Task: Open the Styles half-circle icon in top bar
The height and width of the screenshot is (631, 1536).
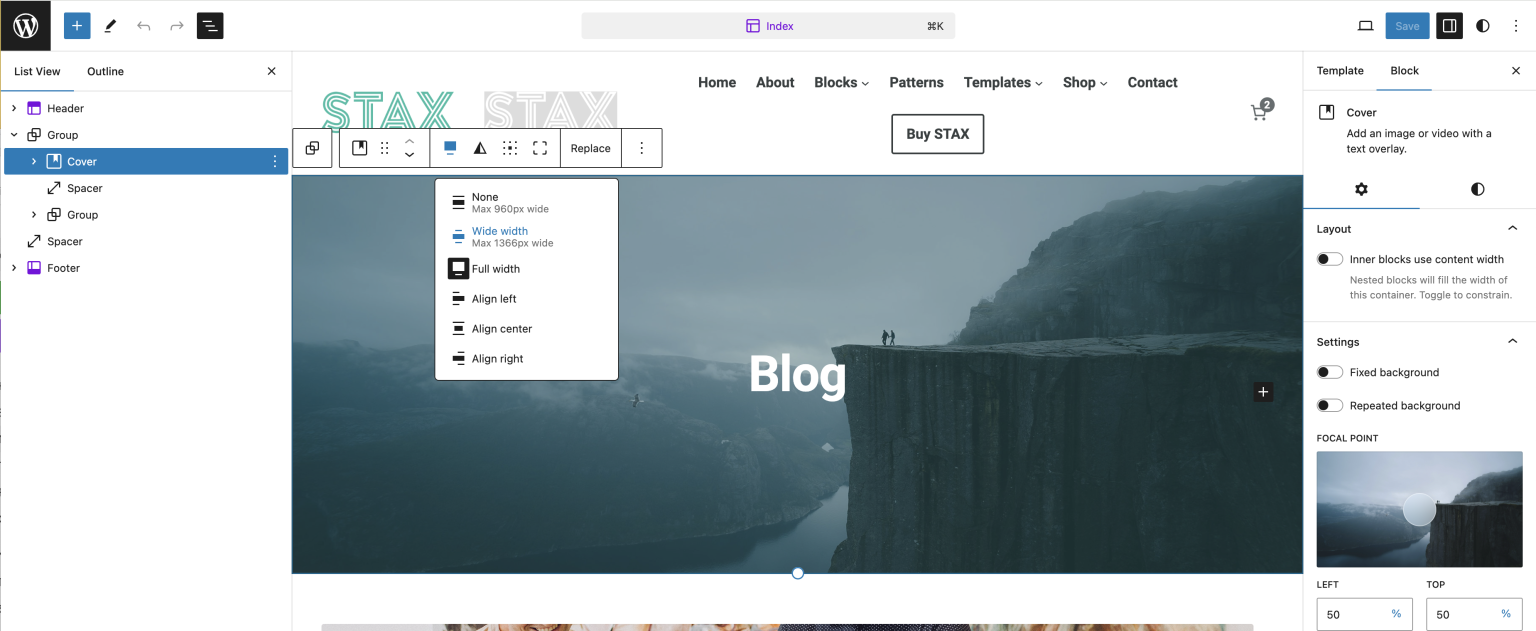Action: 1482,26
